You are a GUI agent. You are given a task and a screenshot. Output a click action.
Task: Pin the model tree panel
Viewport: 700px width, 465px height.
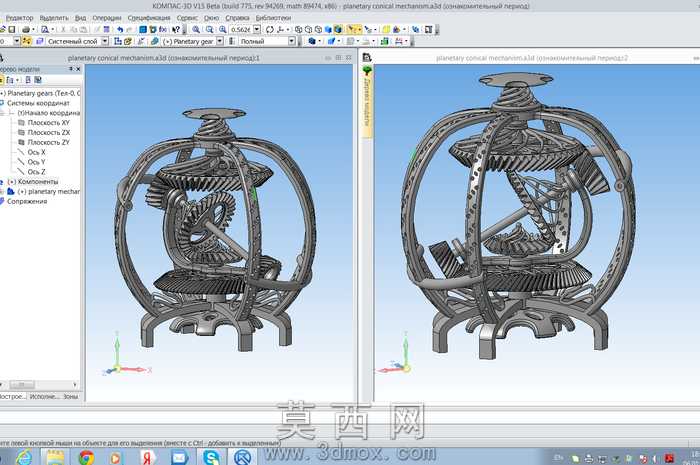click(71, 69)
